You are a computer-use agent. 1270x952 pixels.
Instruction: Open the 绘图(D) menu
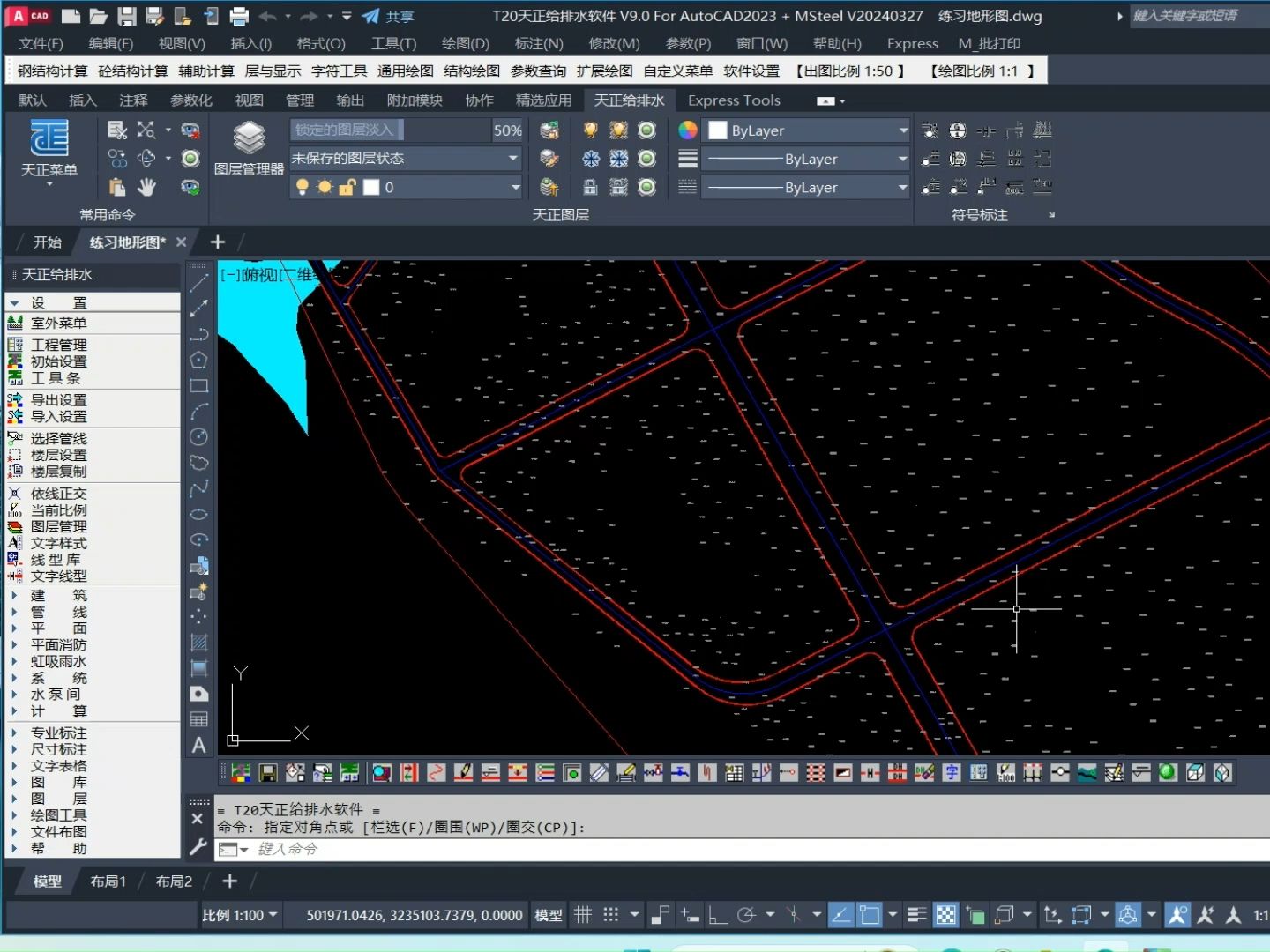pos(465,43)
